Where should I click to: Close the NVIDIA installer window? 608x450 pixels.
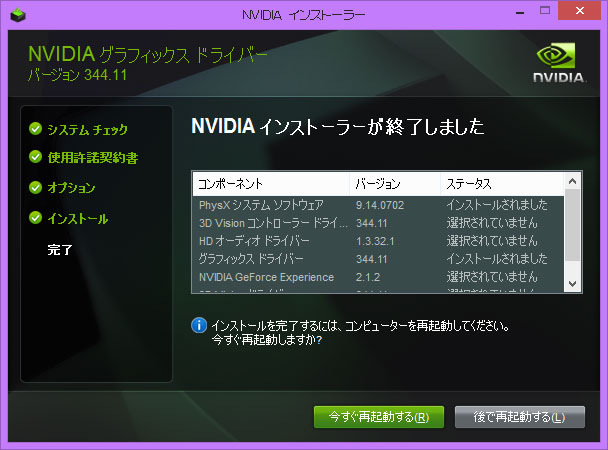580,10
